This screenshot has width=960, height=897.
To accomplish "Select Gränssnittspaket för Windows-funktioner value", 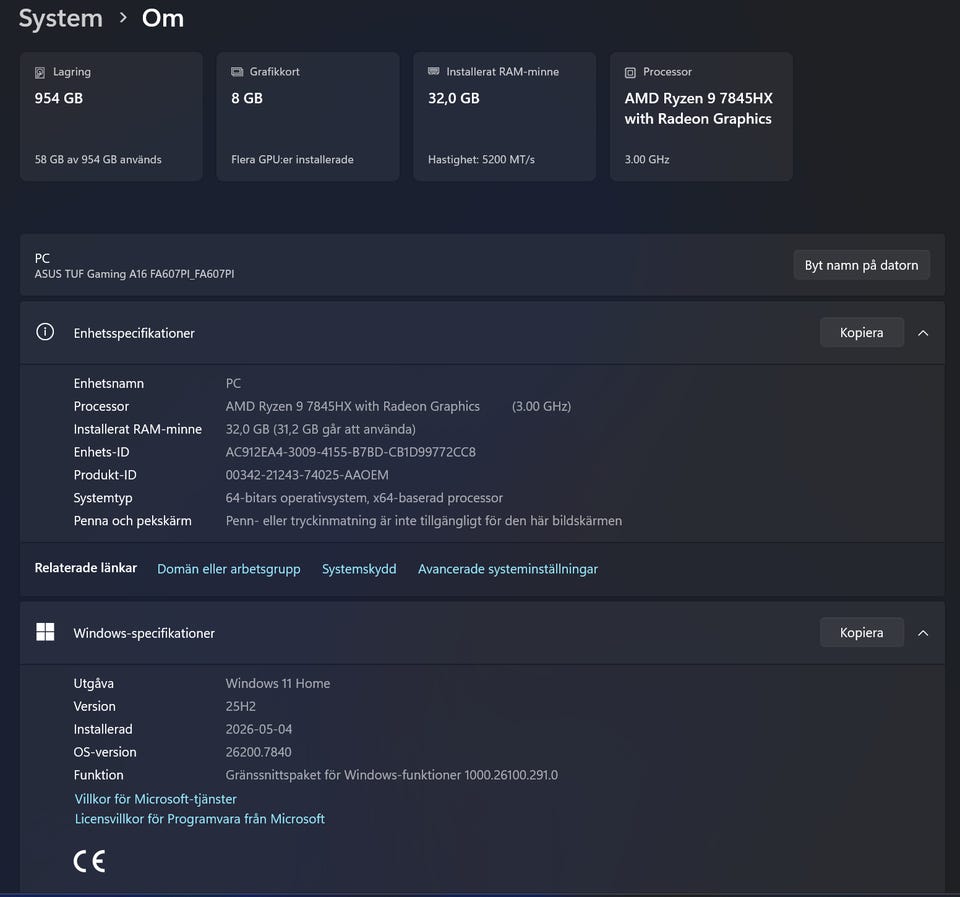I will [391, 775].
